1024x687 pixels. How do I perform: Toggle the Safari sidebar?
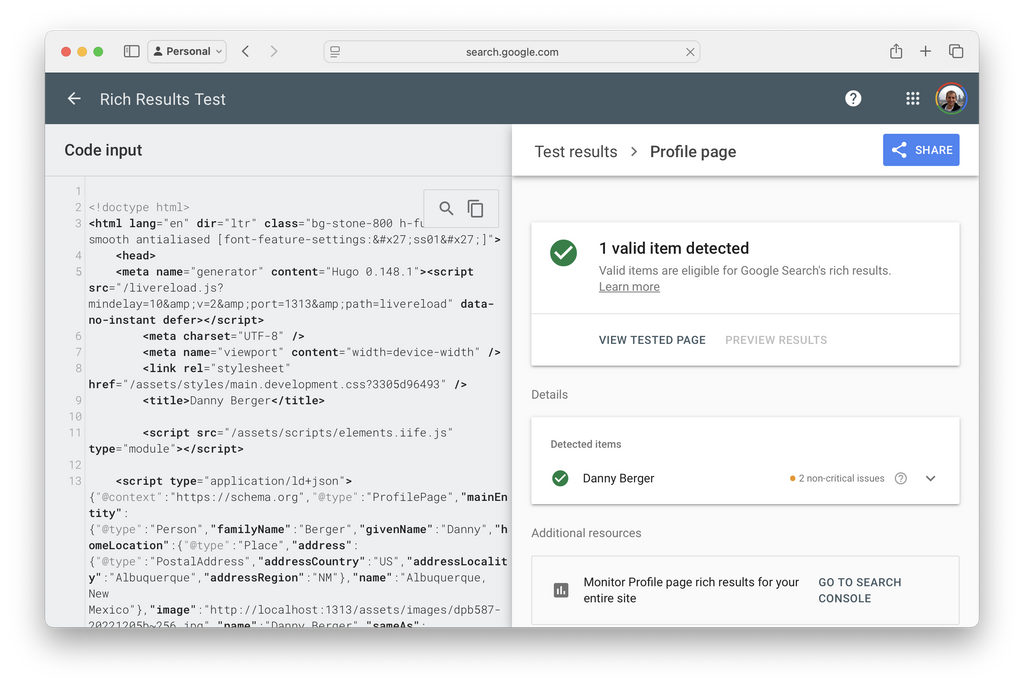(131, 51)
